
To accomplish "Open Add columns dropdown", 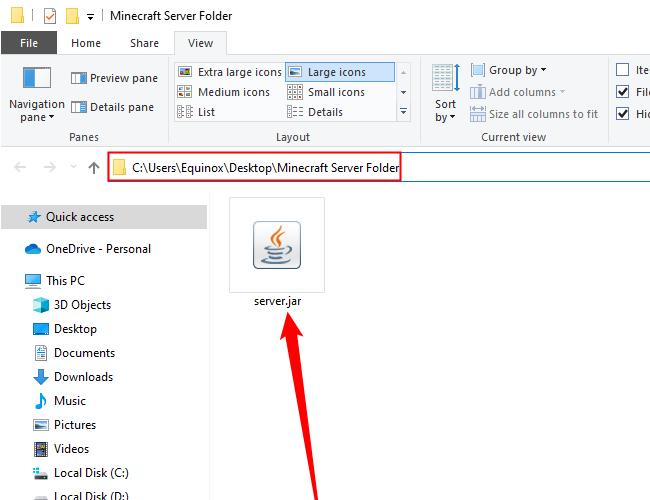I will [x=518, y=92].
